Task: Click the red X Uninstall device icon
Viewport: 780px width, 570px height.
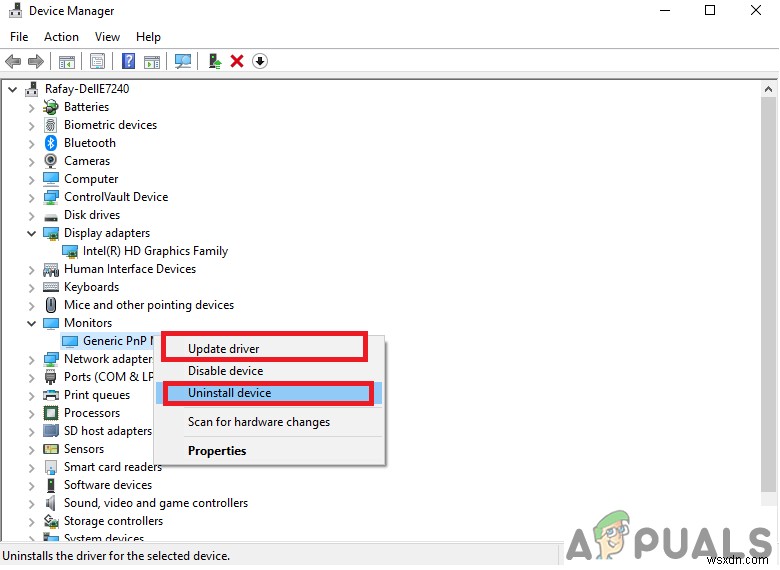Action: point(237,61)
